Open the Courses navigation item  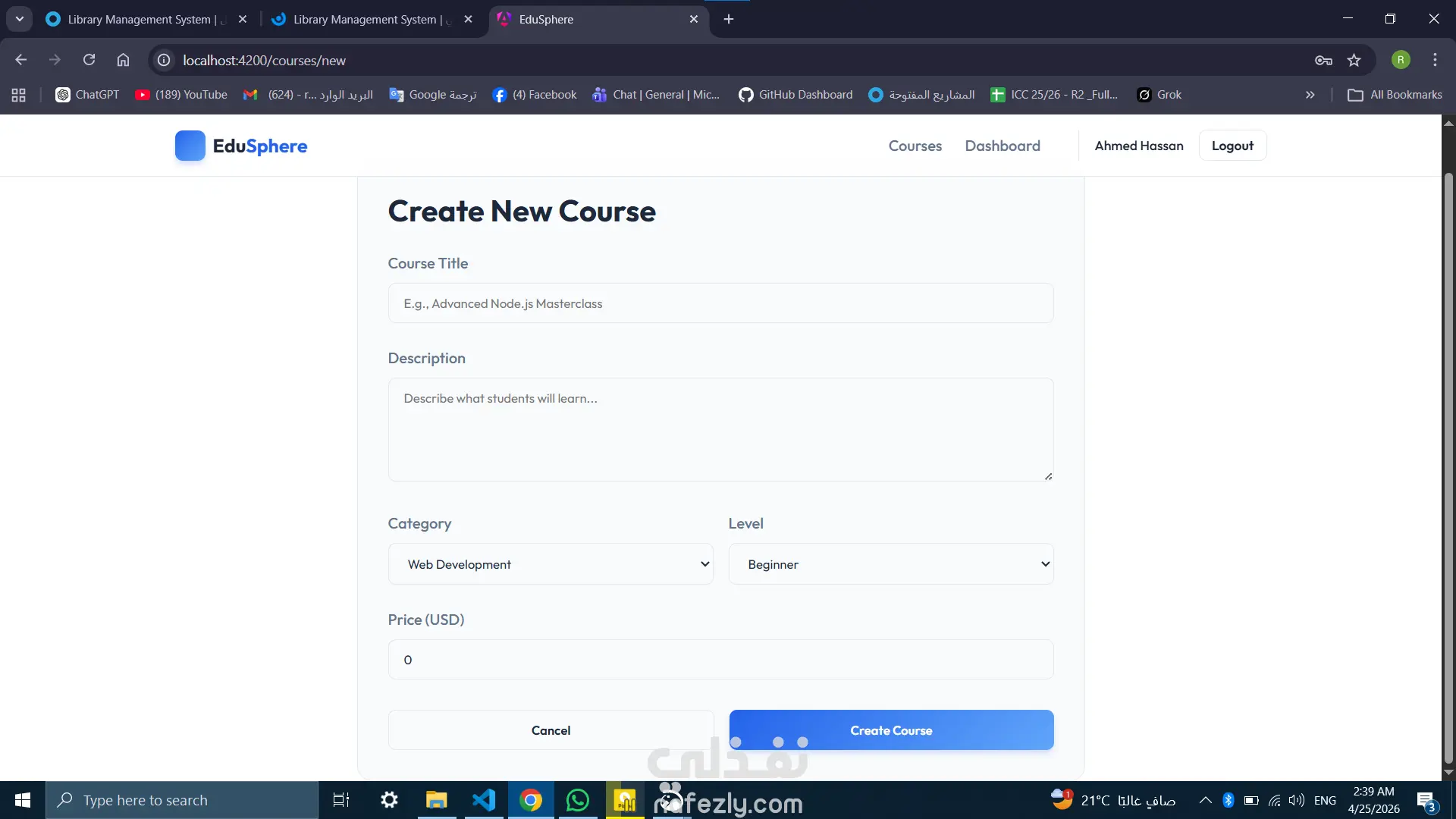tap(915, 146)
